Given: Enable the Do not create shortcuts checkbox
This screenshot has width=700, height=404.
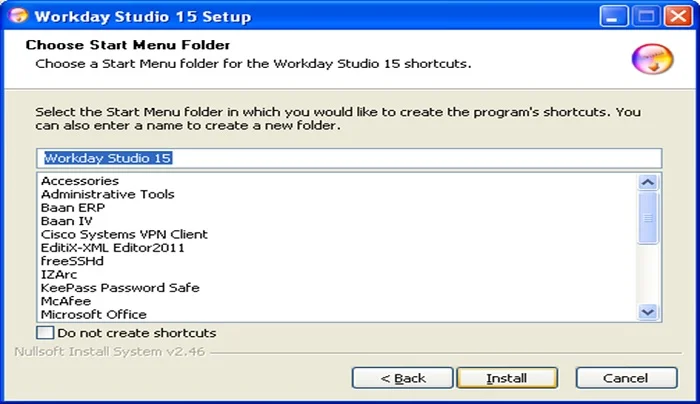Looking at the screenshot, I should (45, 333).
